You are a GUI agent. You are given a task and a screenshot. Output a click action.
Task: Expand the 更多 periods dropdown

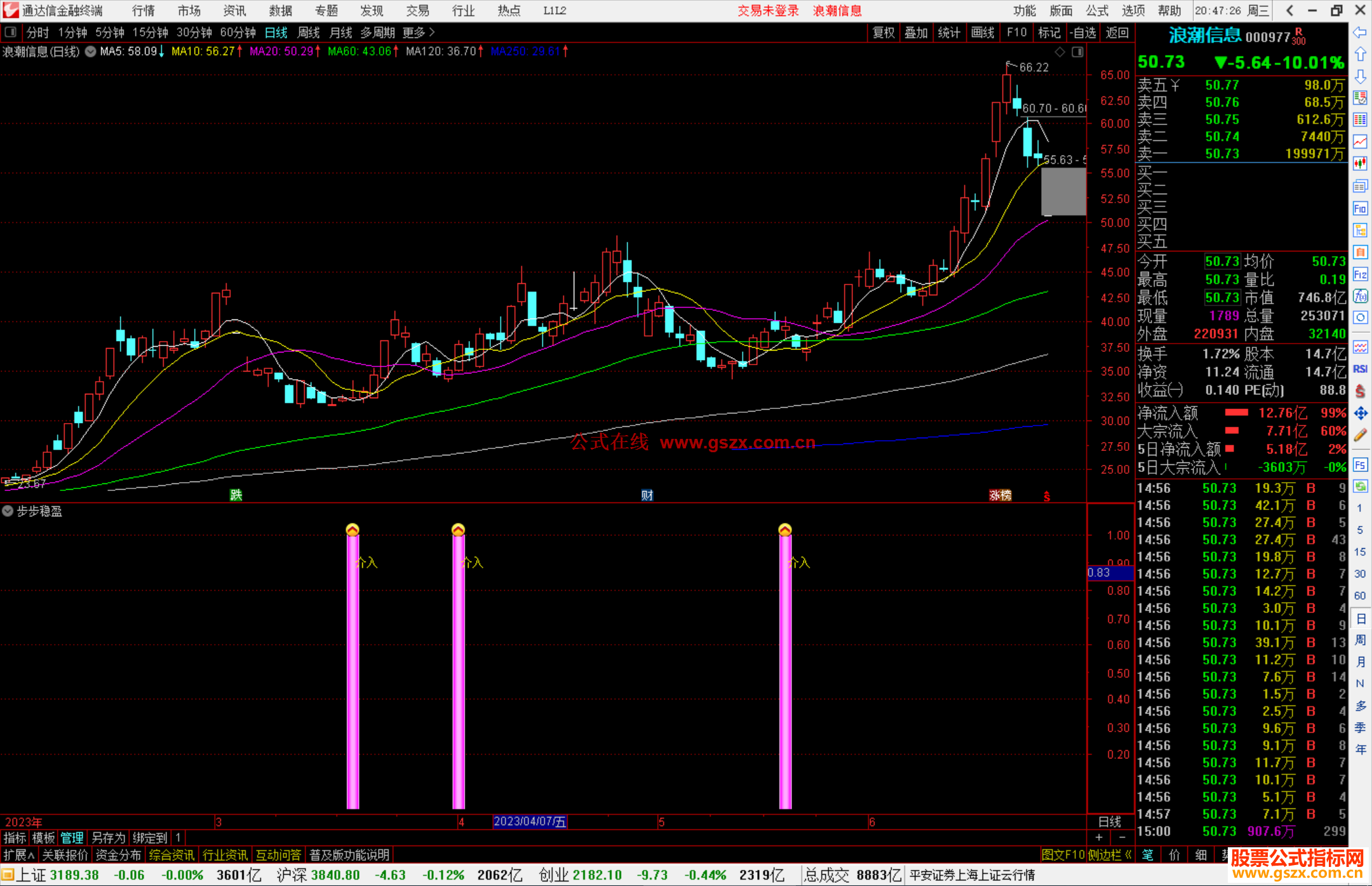tap(419, 32)
